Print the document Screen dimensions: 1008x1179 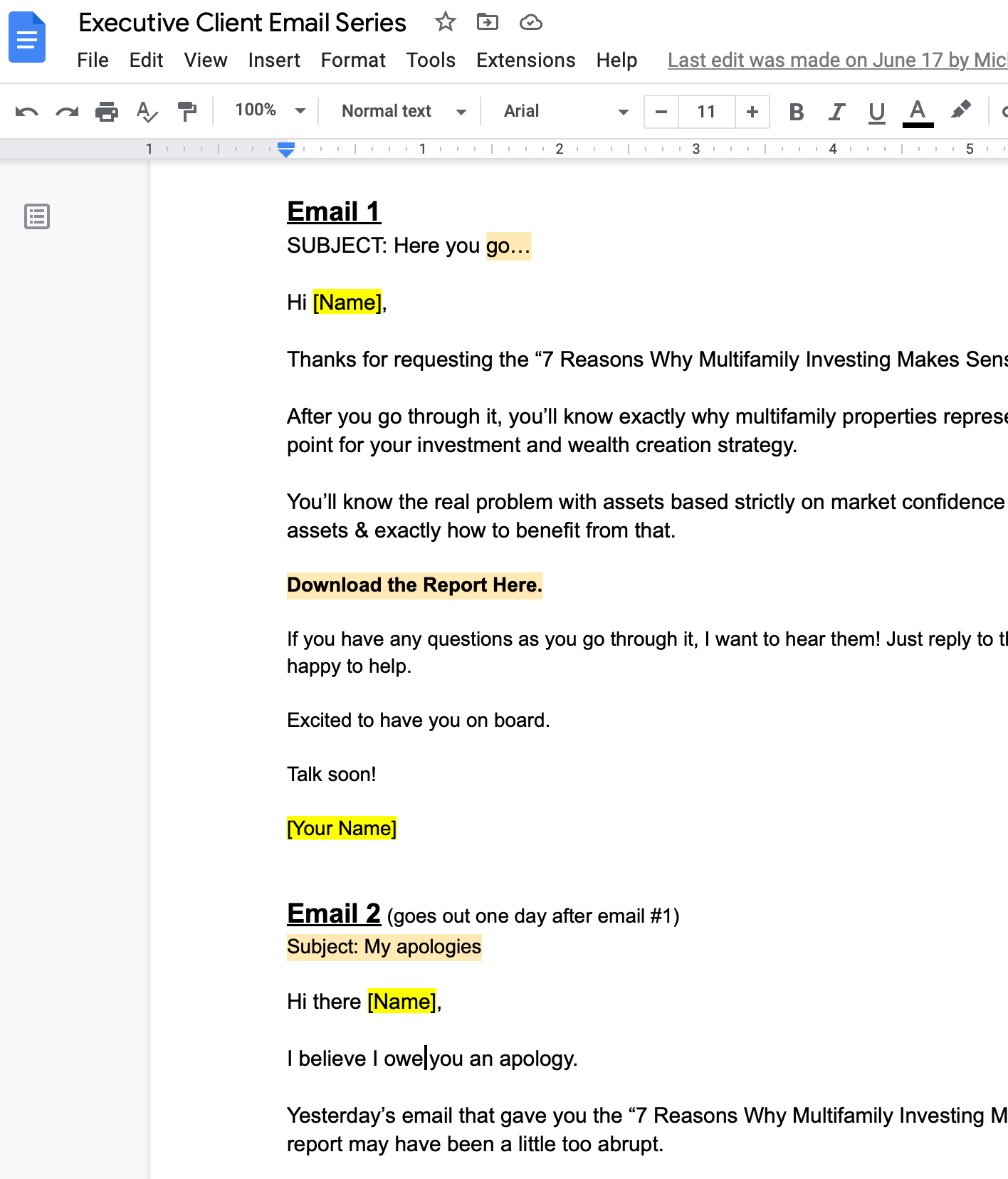(107, 112)
